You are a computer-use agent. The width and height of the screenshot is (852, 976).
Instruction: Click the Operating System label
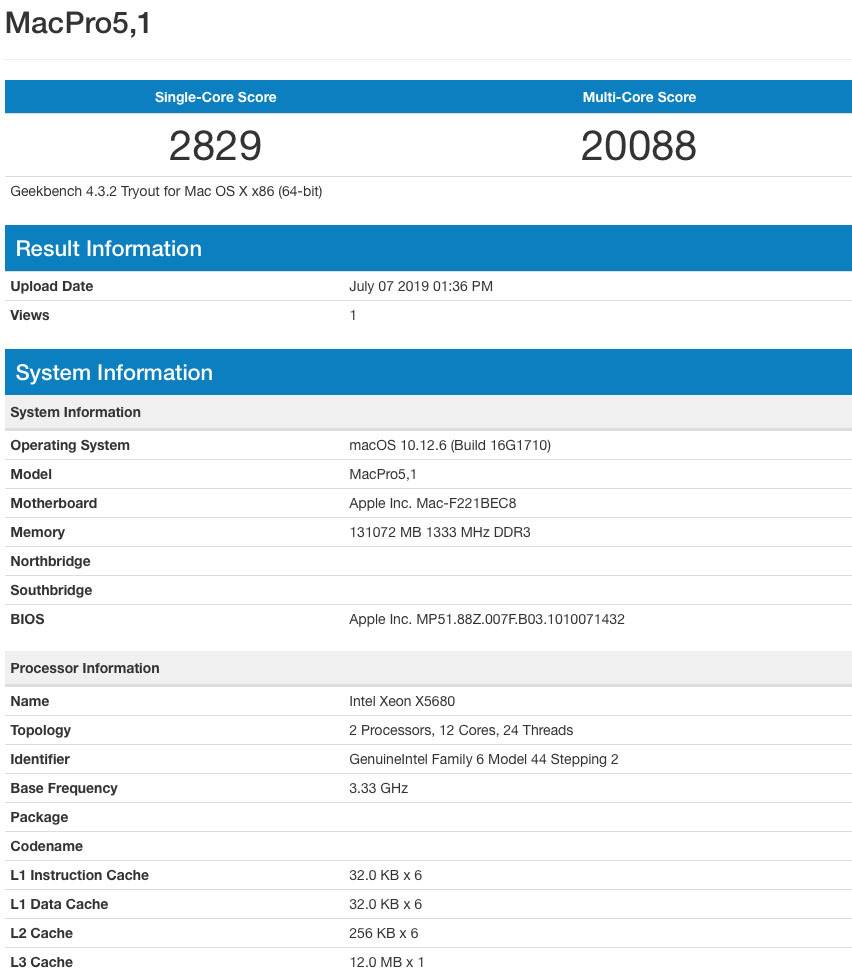point(70,445)
